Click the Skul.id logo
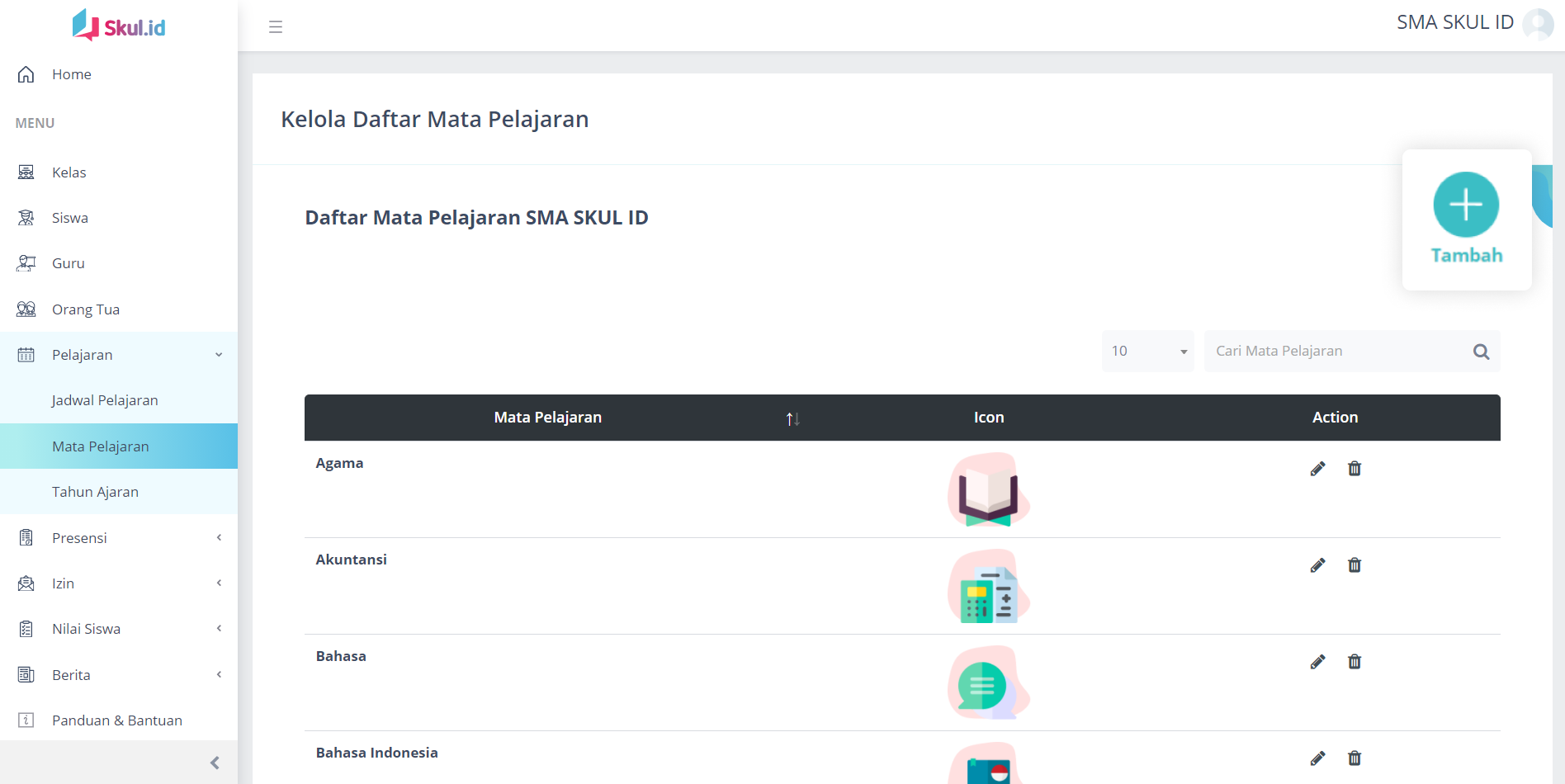 [x=119, y=26]
